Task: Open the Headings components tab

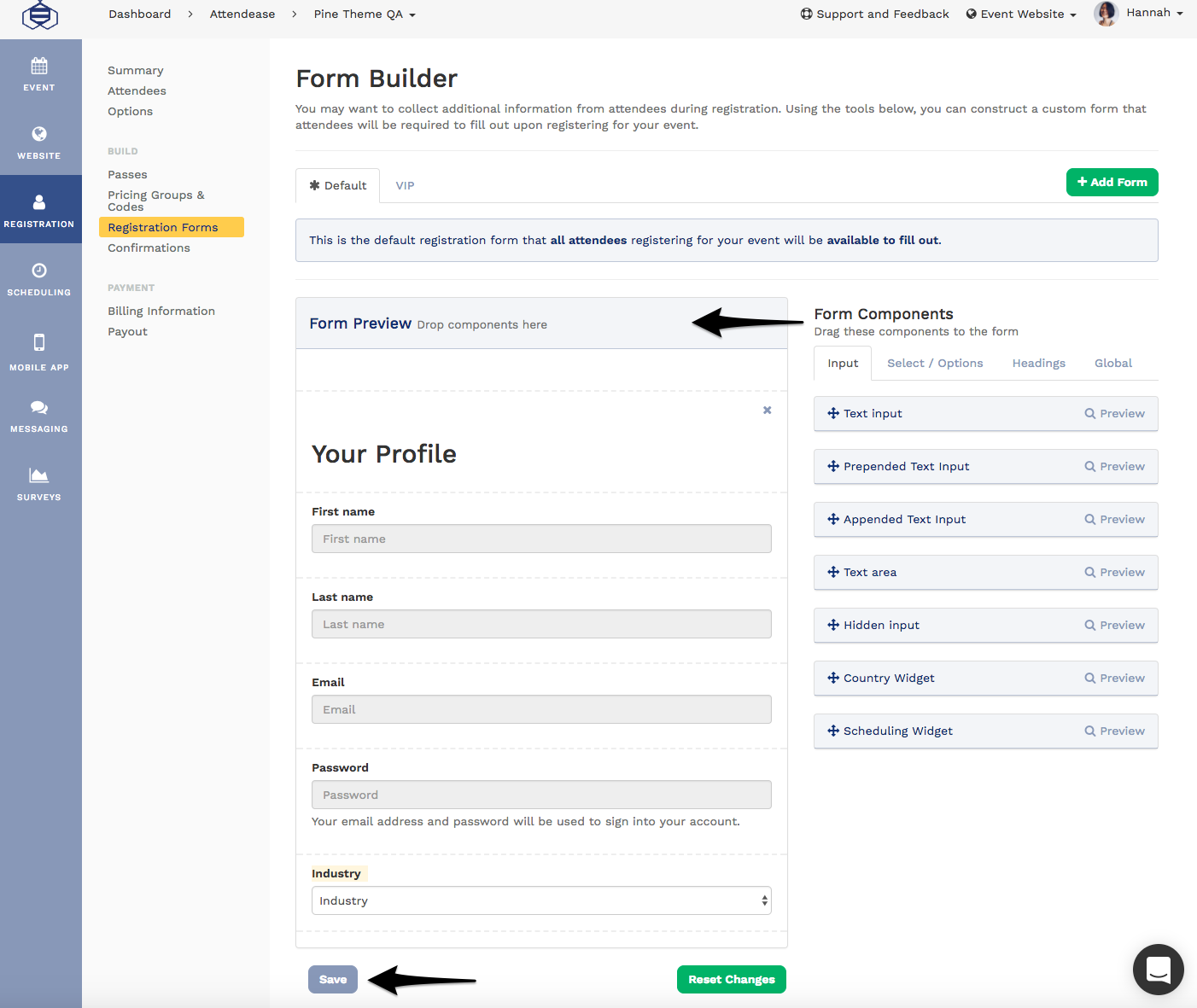Action: pyautogui.click(x=1038, y=363)
